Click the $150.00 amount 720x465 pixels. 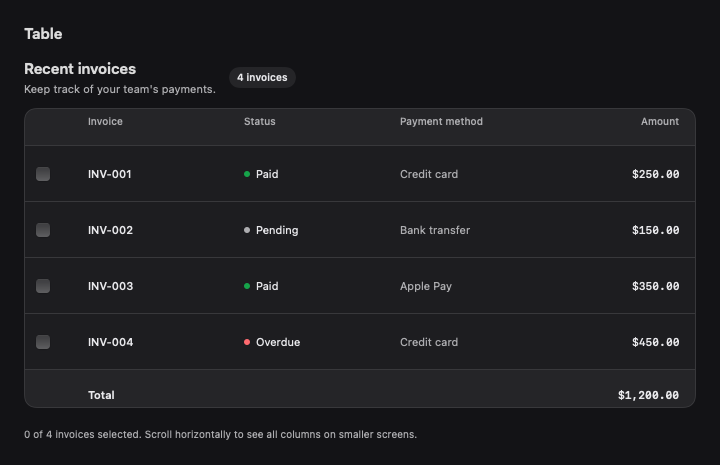click(655, 230)
